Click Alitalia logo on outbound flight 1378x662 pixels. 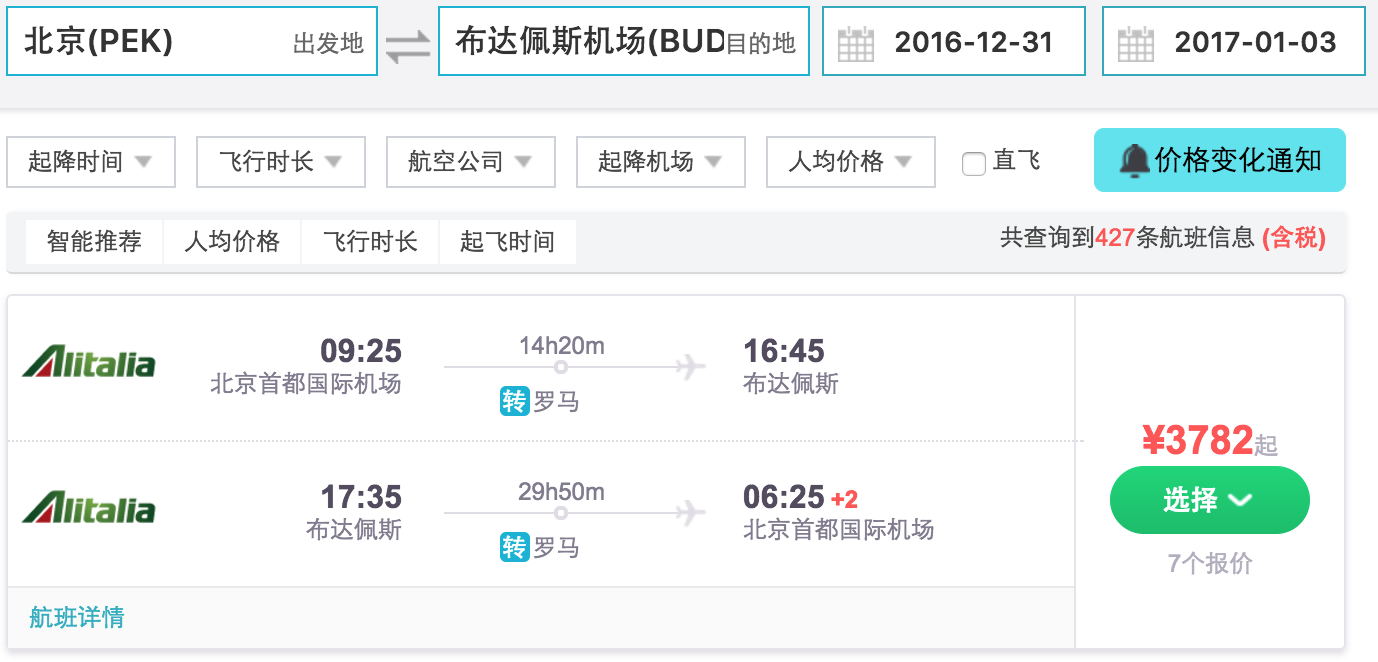(x=89, y=361)
